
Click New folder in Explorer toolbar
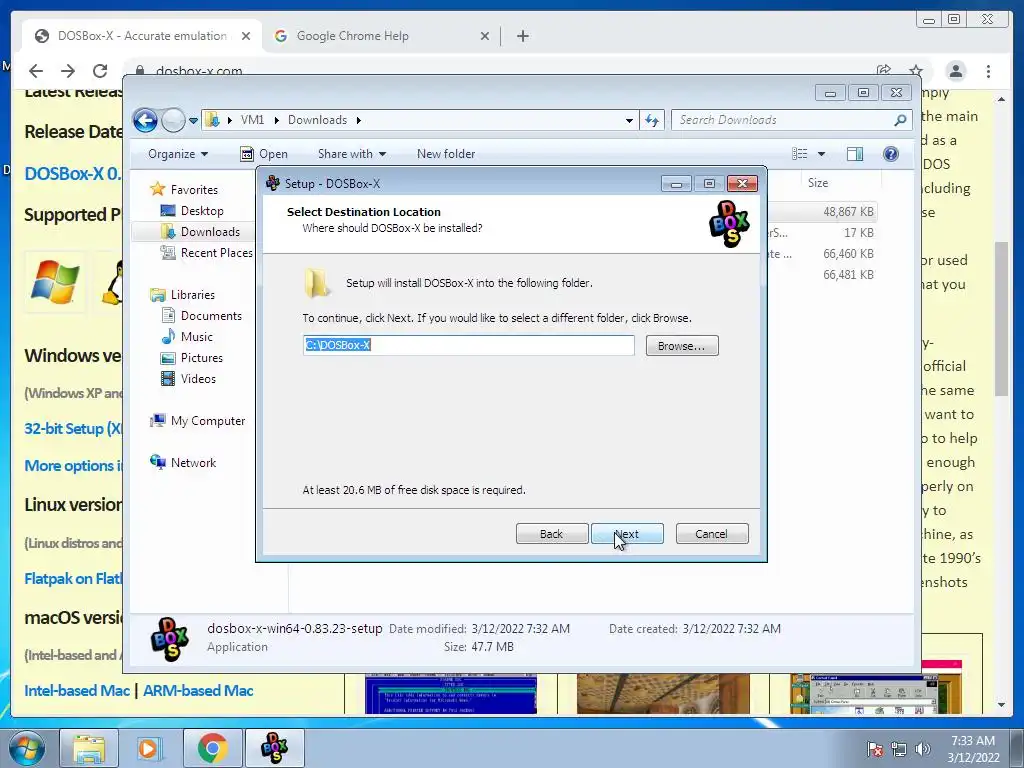446,154
